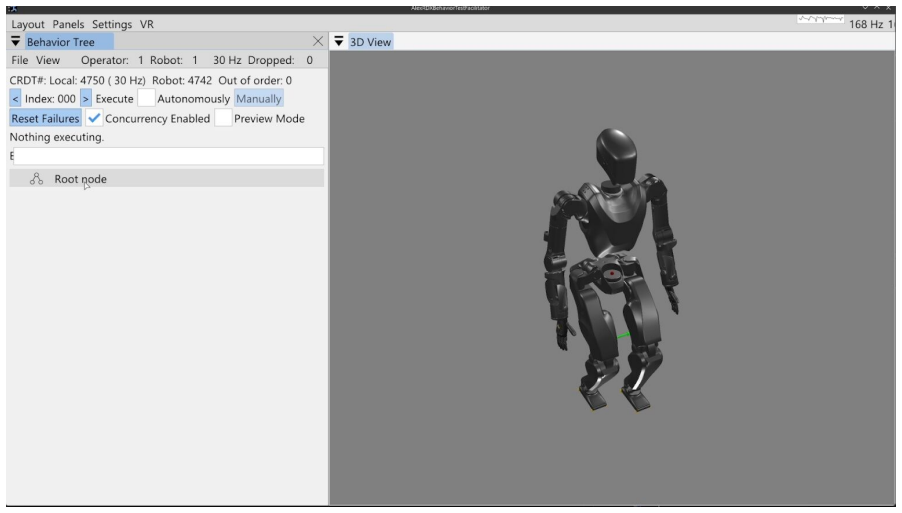Collapse the Behavior Tree panel triangle
Screen dimensions: 902x513
(16, 41)
